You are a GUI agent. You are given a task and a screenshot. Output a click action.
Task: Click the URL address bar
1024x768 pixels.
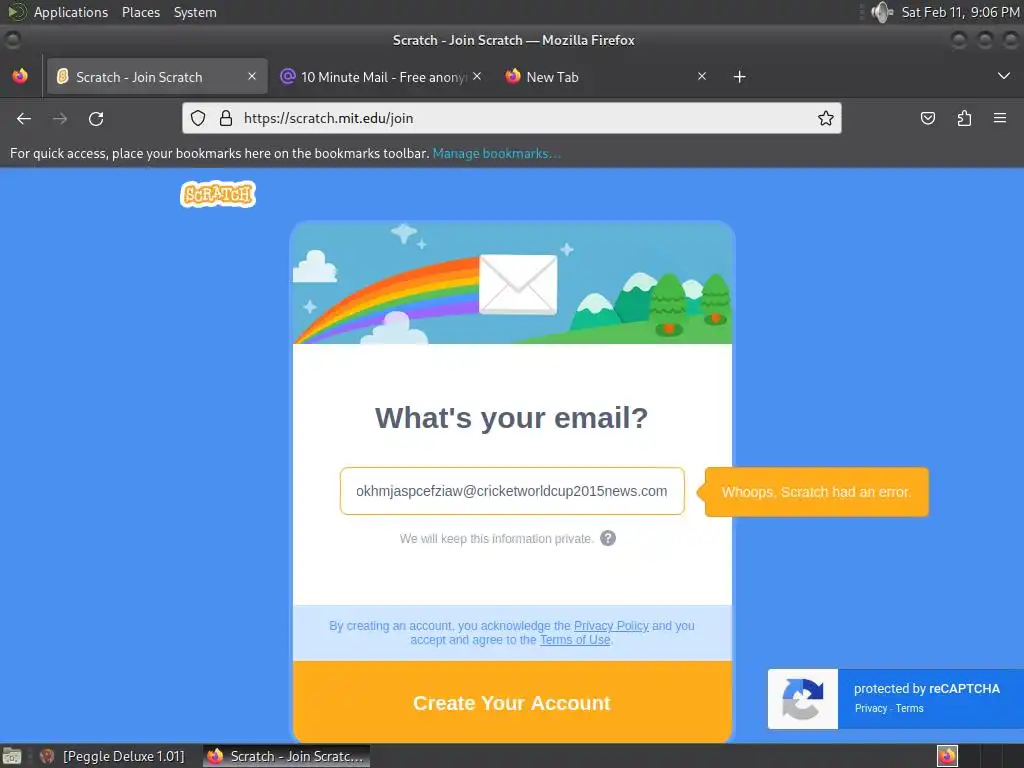(x=512, y=118)
